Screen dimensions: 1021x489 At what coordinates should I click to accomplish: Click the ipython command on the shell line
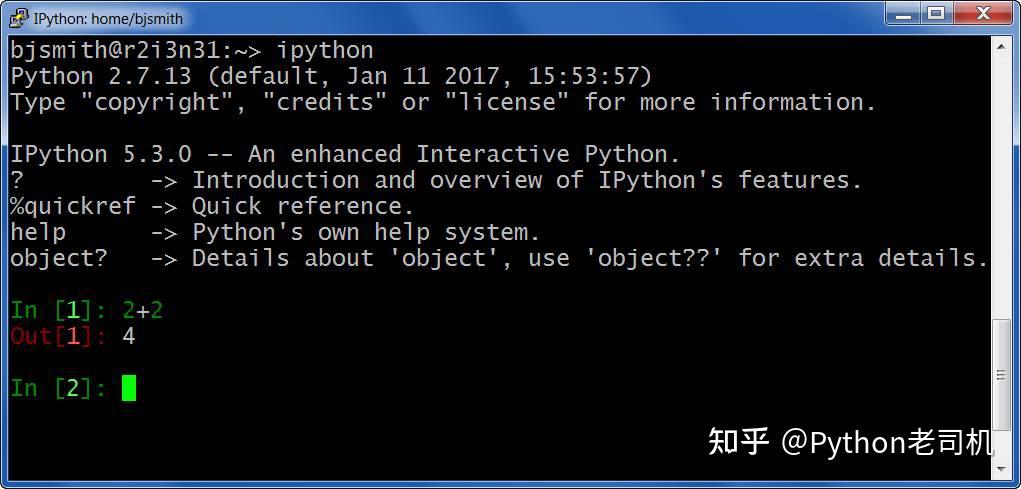pos(325,51)
